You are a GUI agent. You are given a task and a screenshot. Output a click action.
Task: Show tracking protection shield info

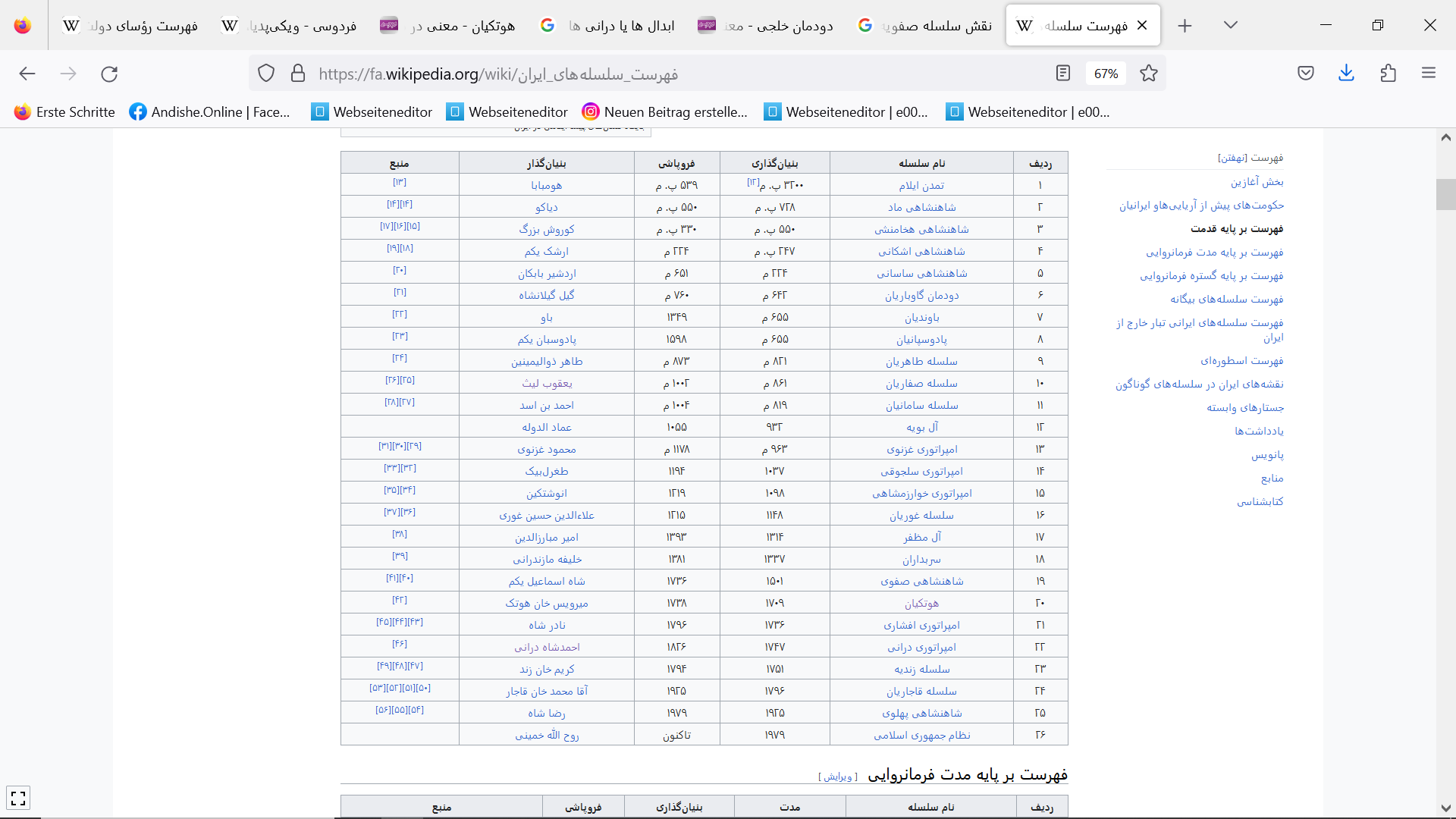266,74
